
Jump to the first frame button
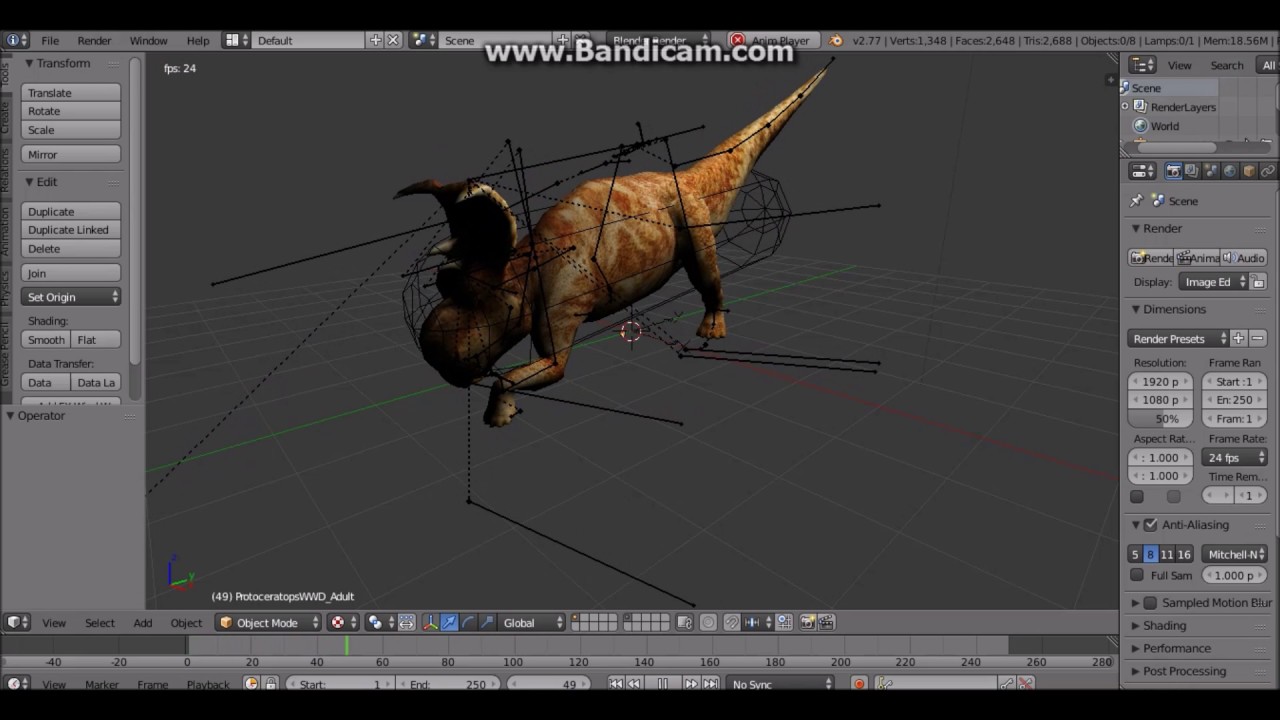[x=615, y=684]
